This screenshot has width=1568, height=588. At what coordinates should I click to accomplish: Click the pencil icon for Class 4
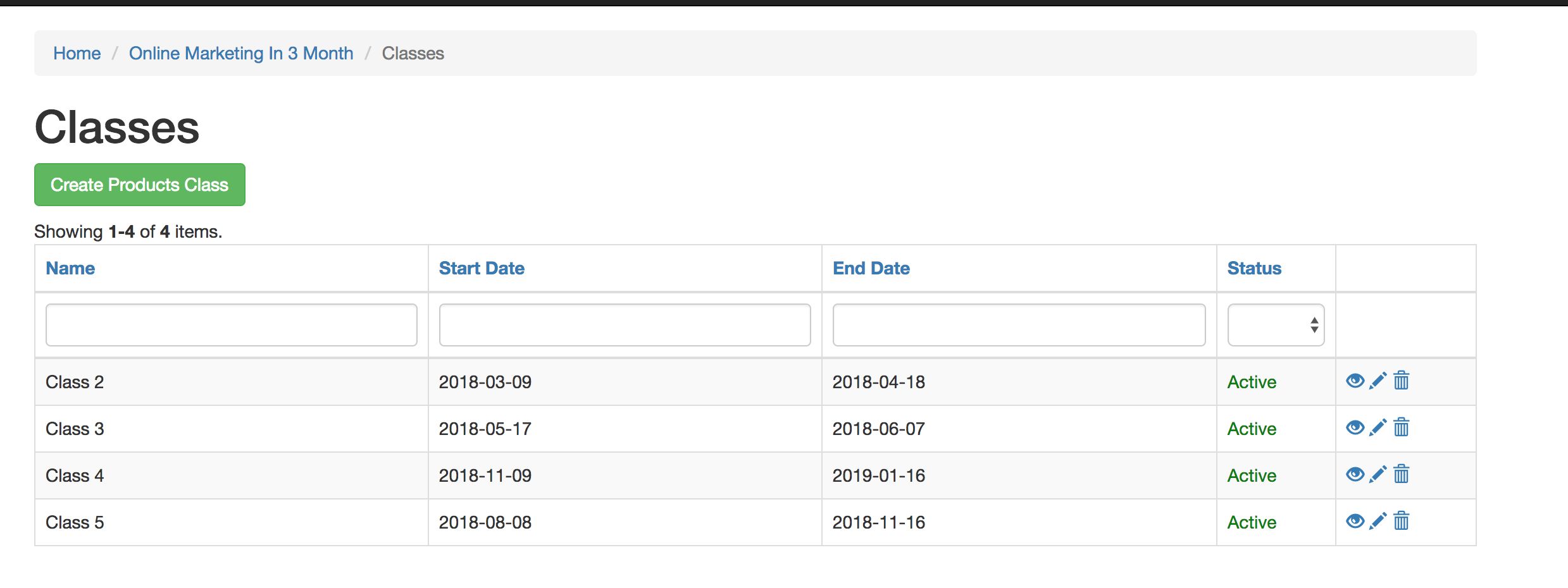click(x=1378, y=474)
